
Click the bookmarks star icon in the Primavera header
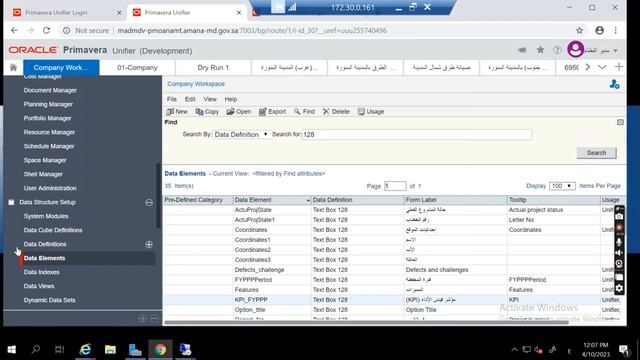tap(540, 50)
